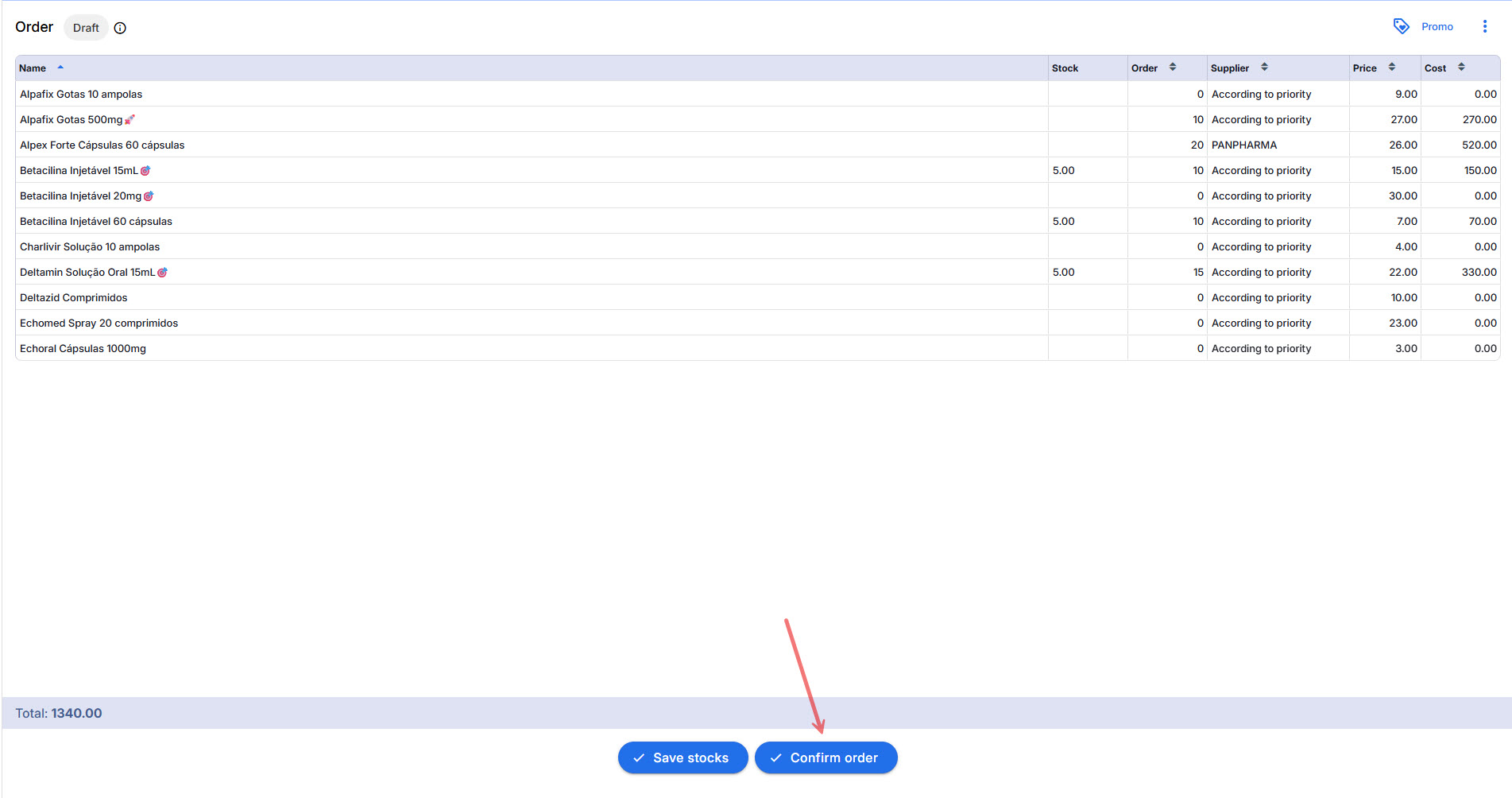Click the Total 1340.00 value
This screenshot has height=798, width=1512.
[76, 713]
